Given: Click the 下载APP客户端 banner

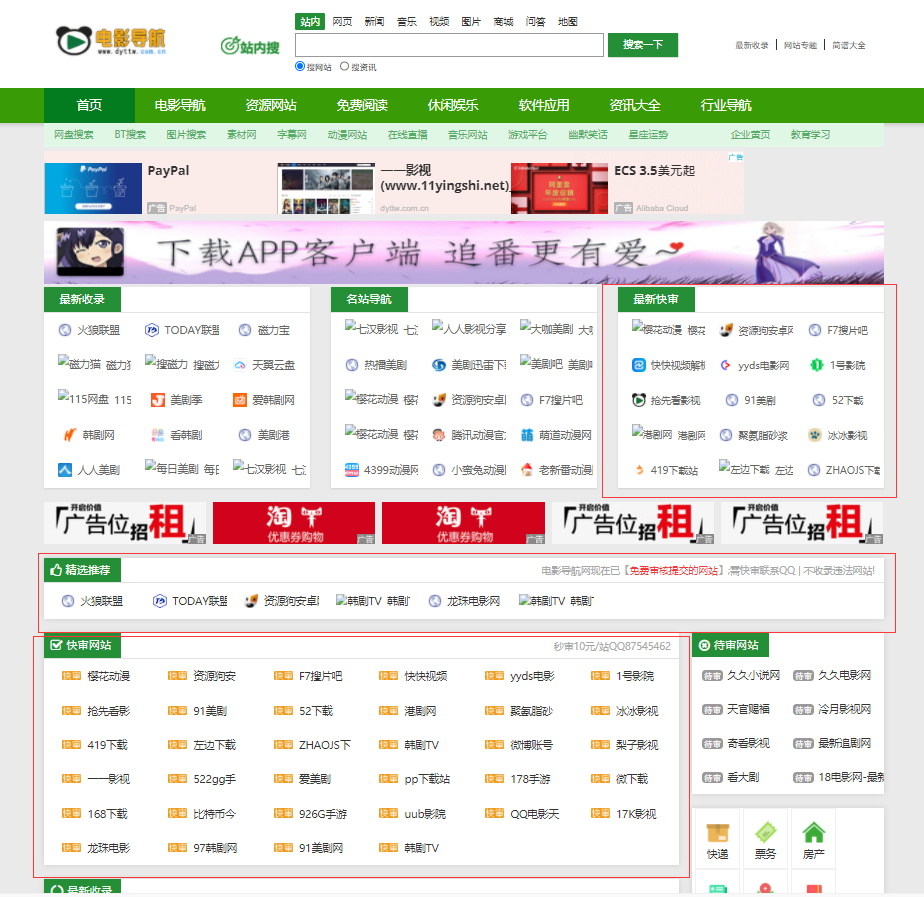Looking at the screenshot, I should point(464,252).
